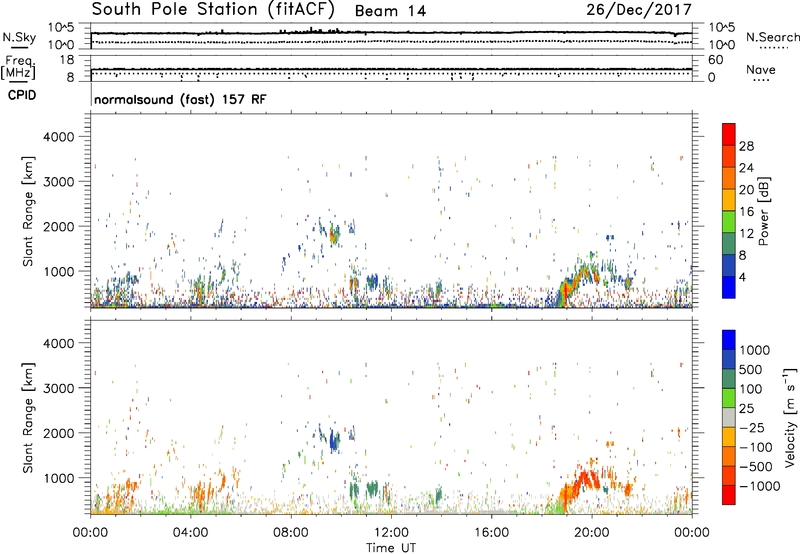
Task: Click the '2000' tick in the velocity panel
Action: click(58, 433)
